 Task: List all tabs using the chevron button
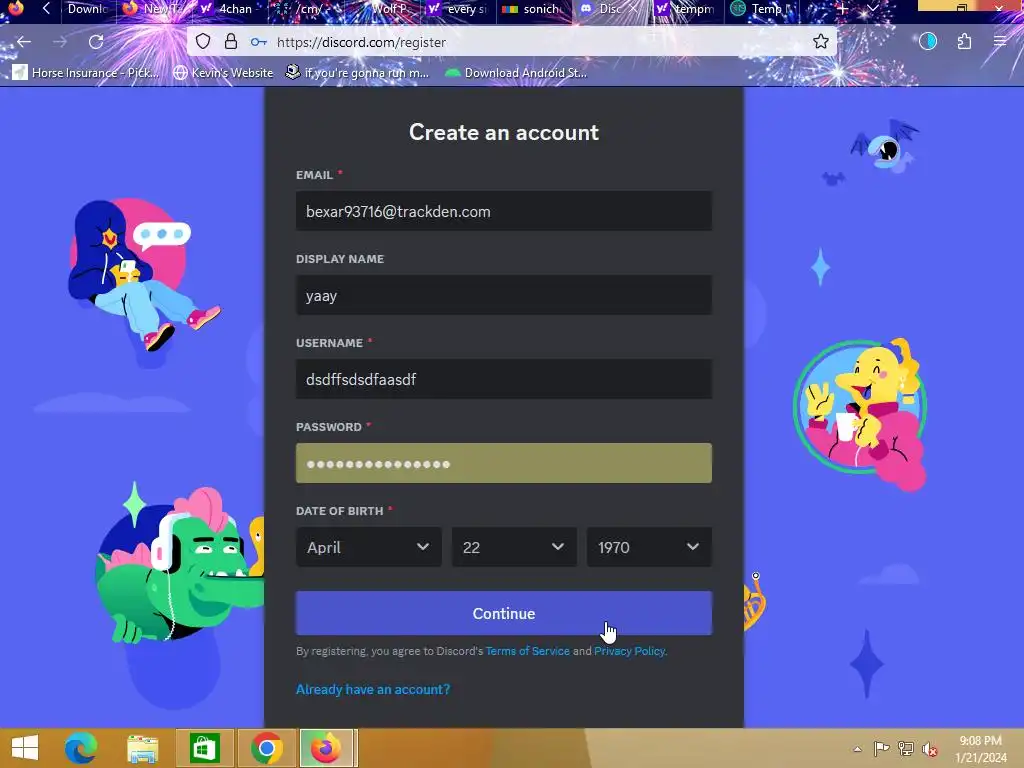872,9
